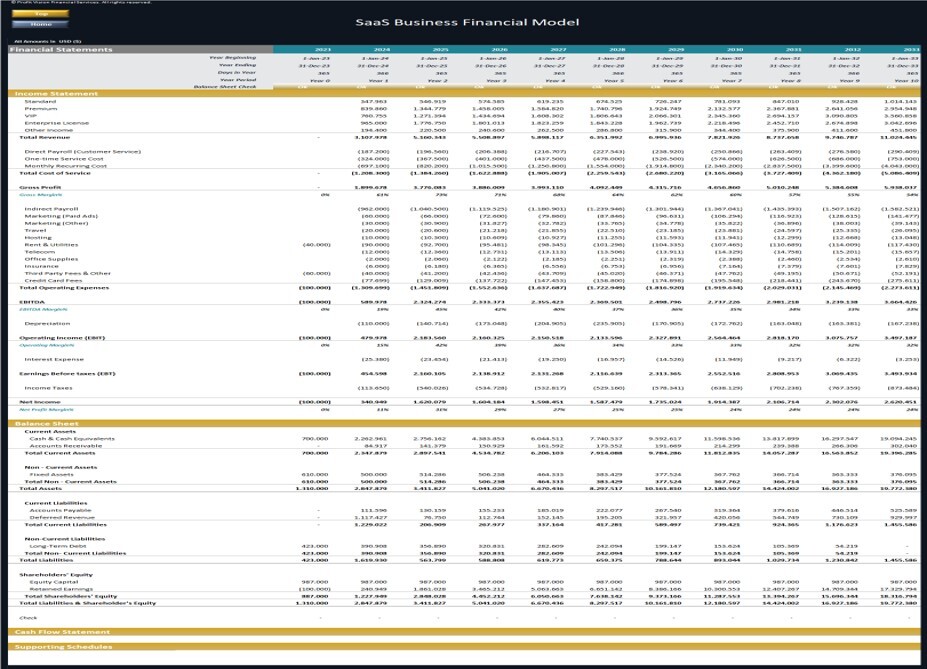
Task: Select the Total Liabilities row label
Action: point(46,560)
